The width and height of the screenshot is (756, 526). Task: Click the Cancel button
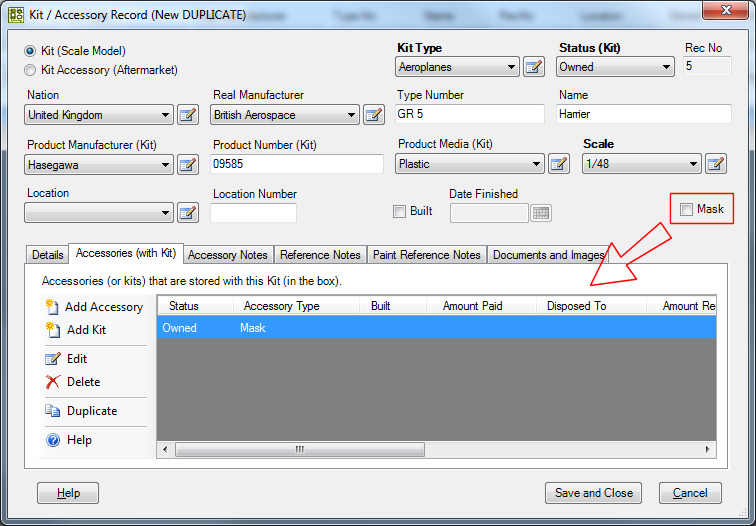(x=690, y=493)
